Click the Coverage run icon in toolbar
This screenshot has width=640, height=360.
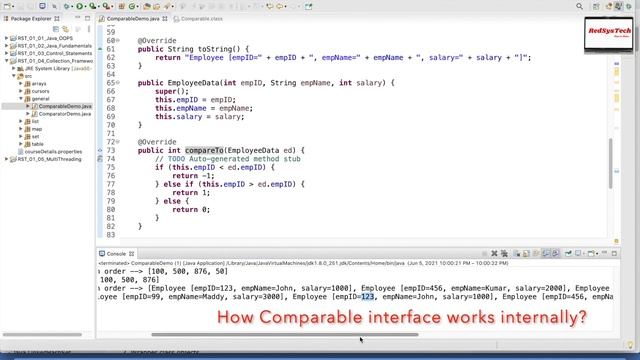click(93, 6)
